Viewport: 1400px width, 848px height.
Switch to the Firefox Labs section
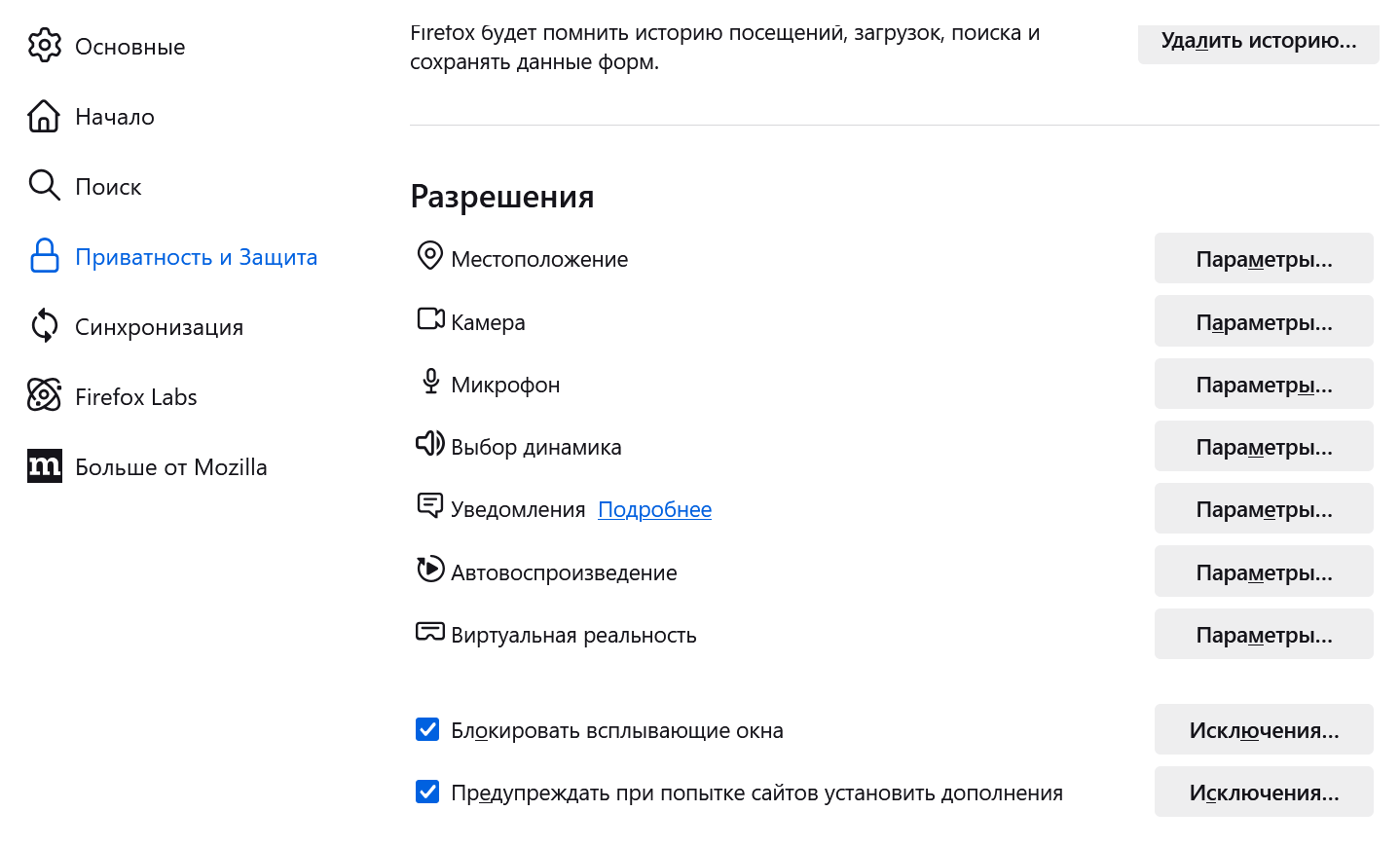[135, 395]
